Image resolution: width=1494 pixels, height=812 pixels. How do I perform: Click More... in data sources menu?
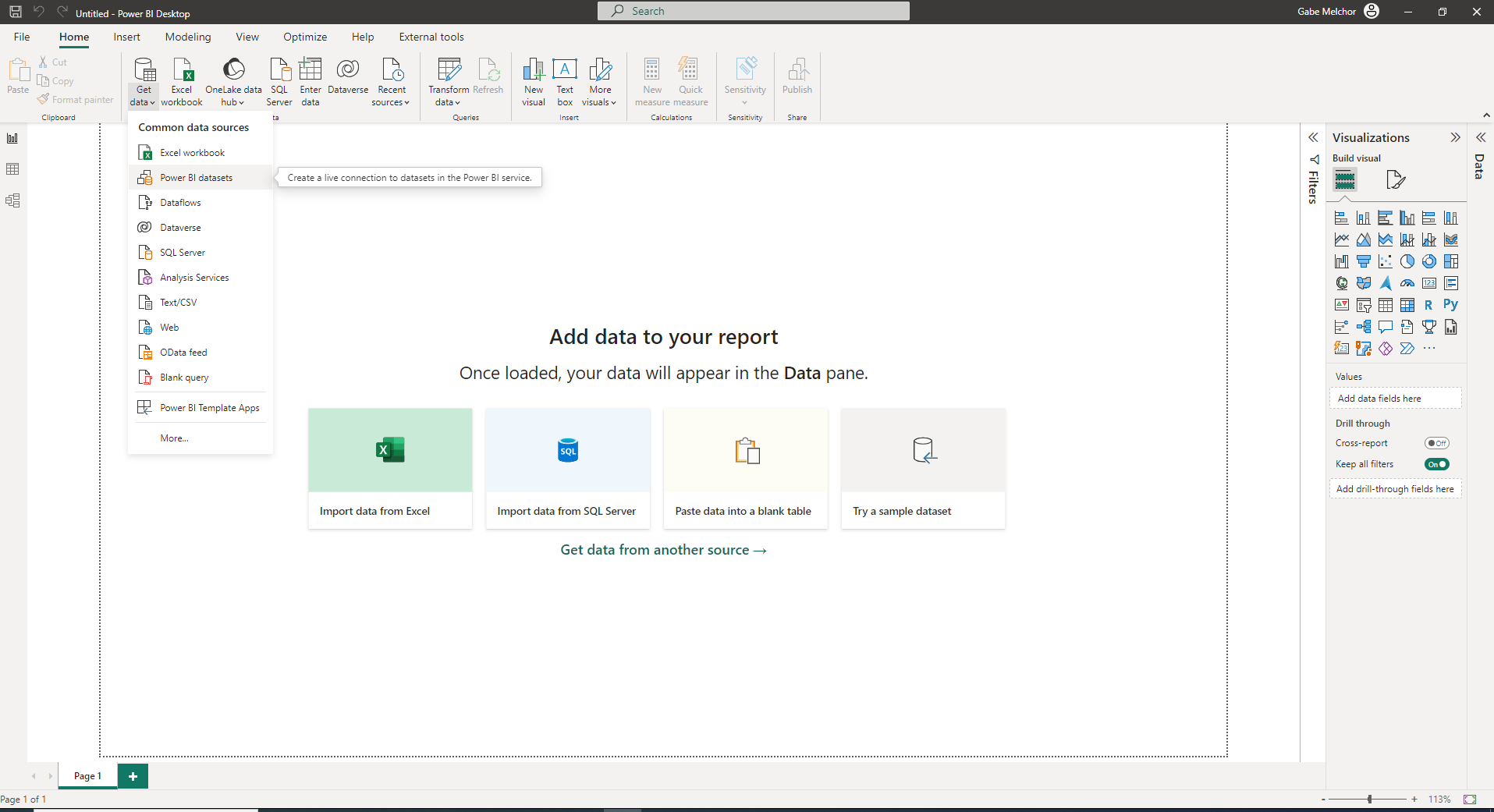[x=201, y=438]
